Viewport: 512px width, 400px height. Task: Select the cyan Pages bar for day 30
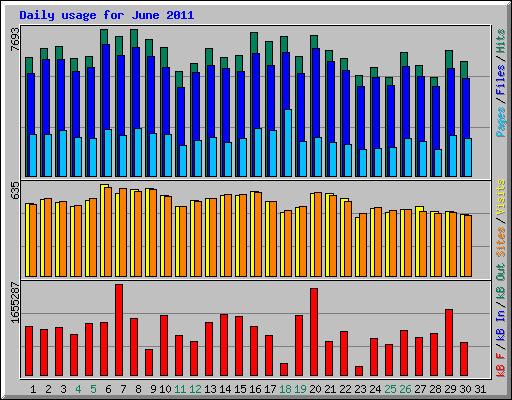click(468, 158)
